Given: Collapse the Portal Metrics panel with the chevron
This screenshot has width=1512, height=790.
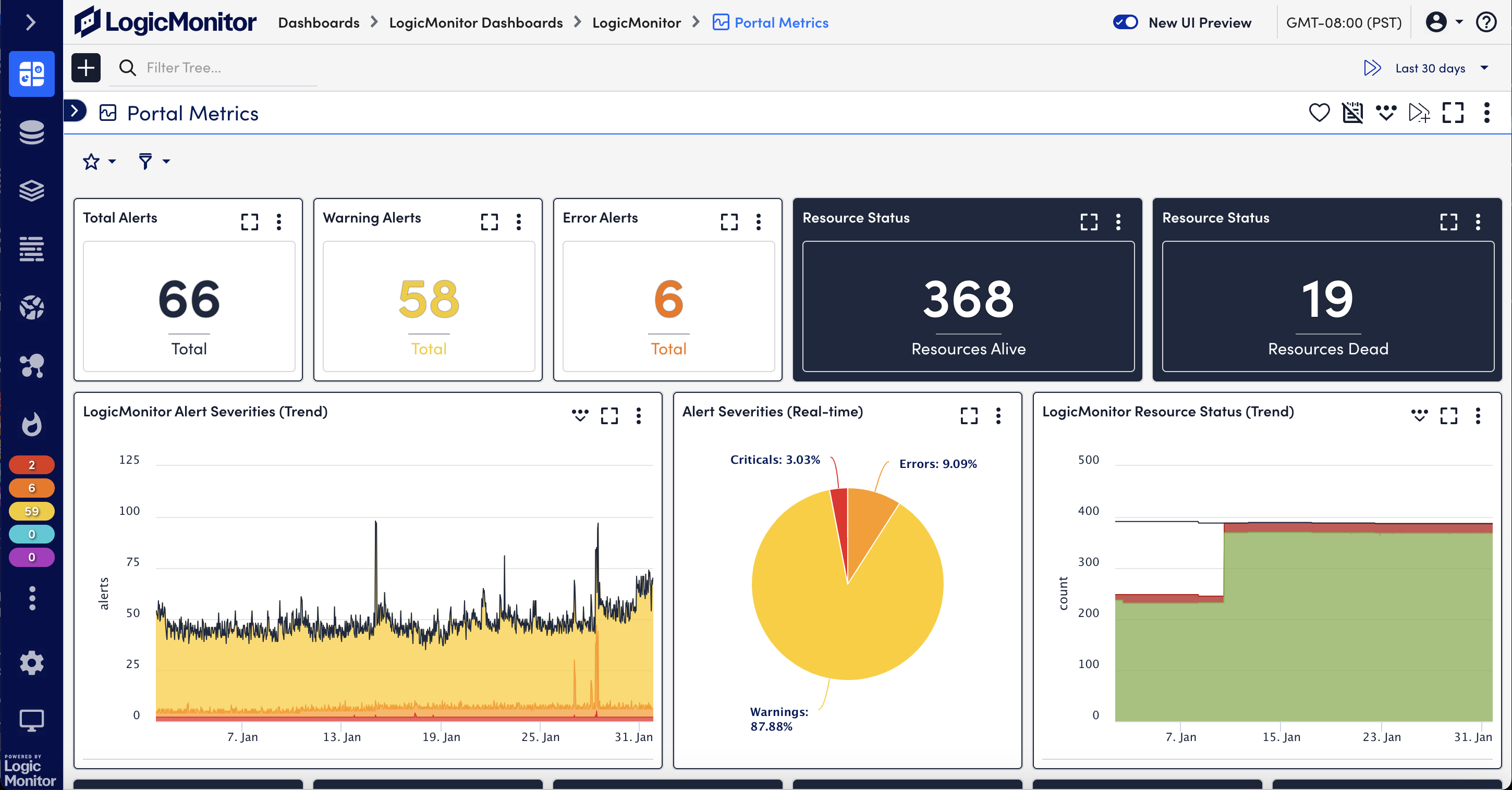Looking at the screenshot, I should (x=75, y=111).
